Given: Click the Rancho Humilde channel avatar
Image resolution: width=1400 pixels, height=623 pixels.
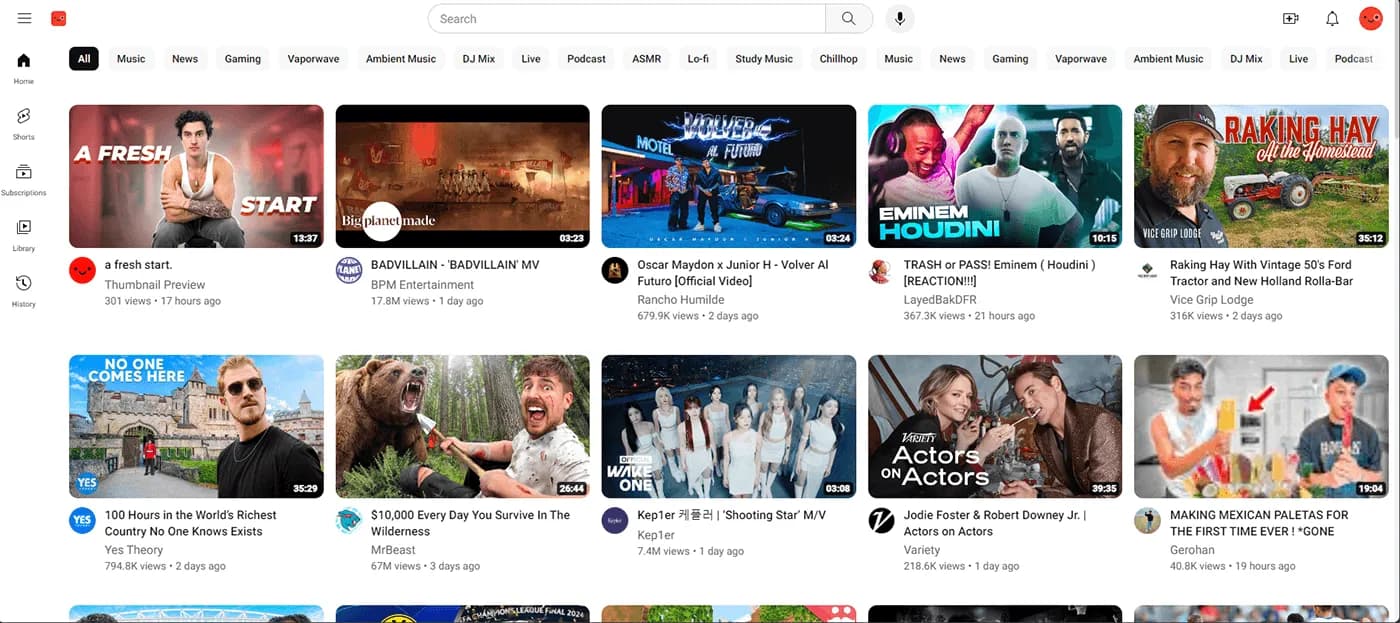Looking at the screenshot, I should click(615, 270).
